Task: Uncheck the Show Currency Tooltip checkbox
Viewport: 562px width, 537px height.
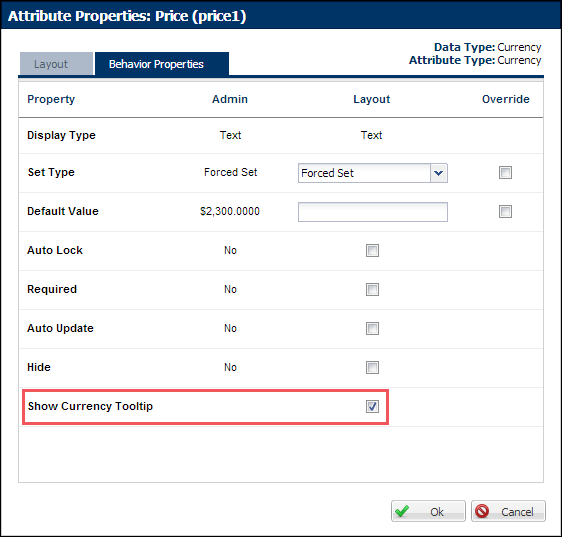Action: (372, 407)
